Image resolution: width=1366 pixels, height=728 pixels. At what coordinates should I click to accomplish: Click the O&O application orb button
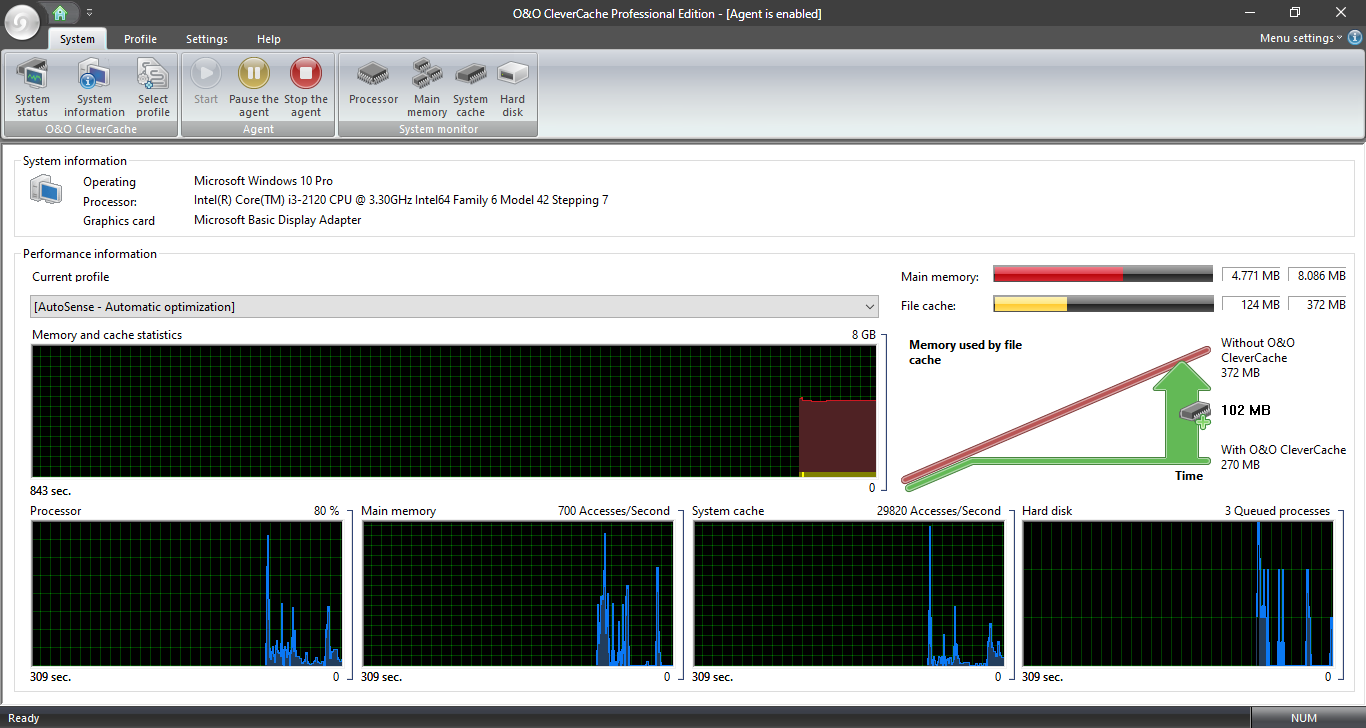[x=22, y=22]
